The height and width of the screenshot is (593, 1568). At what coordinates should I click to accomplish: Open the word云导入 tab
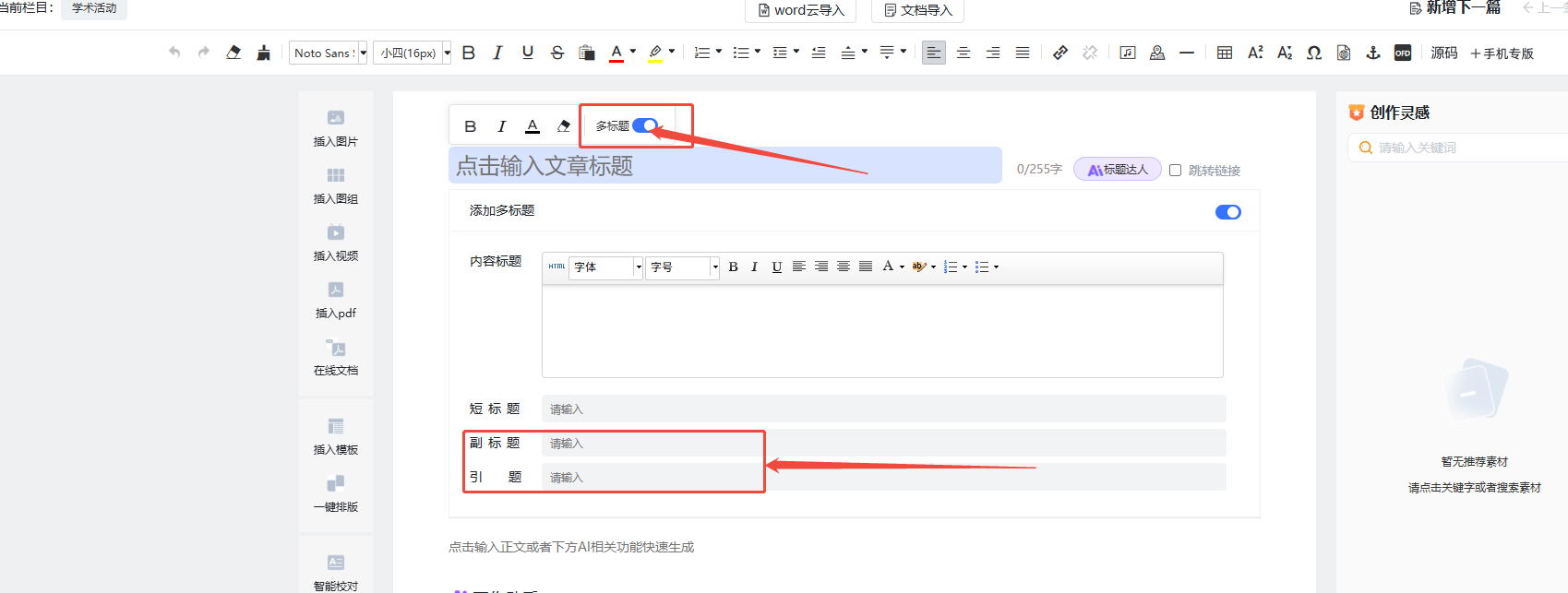tap(801, 10)
